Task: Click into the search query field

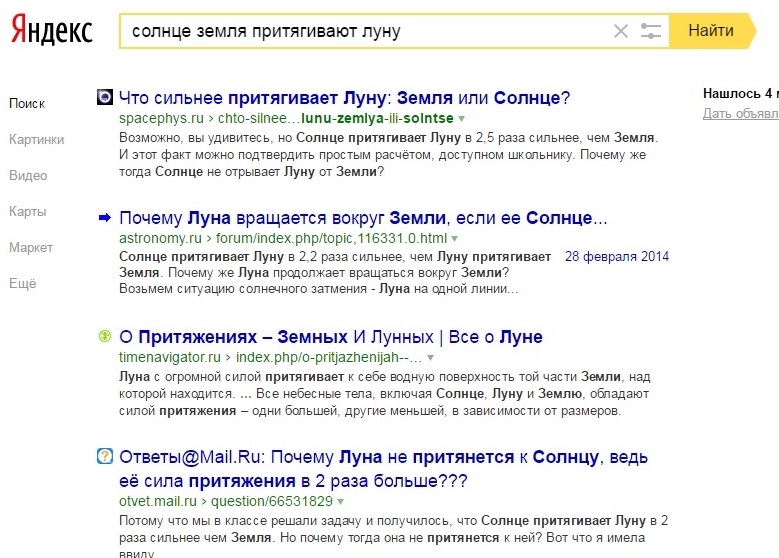Action: pyautogui.click(x=365, y=31)
